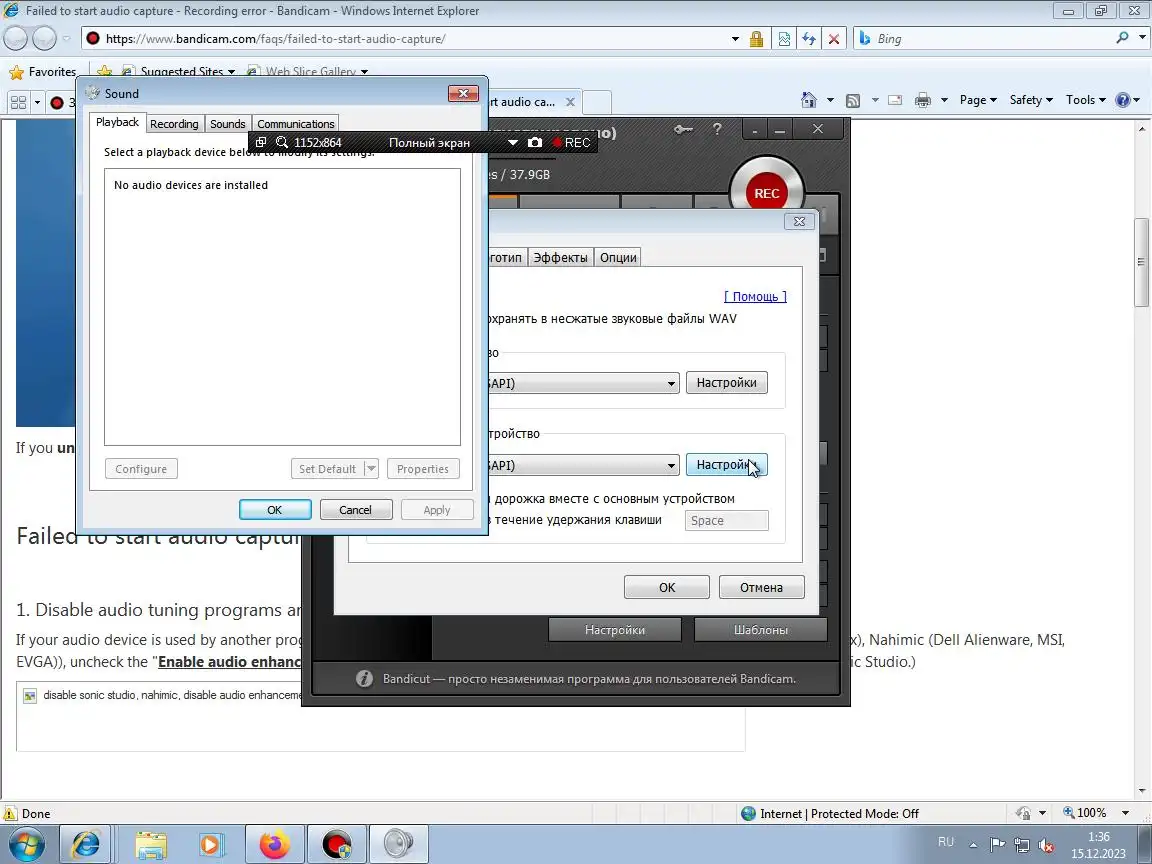This screenshot has height=864, width=1152.
Task: Open the Safety menu dropdown
Action: 1031,100
